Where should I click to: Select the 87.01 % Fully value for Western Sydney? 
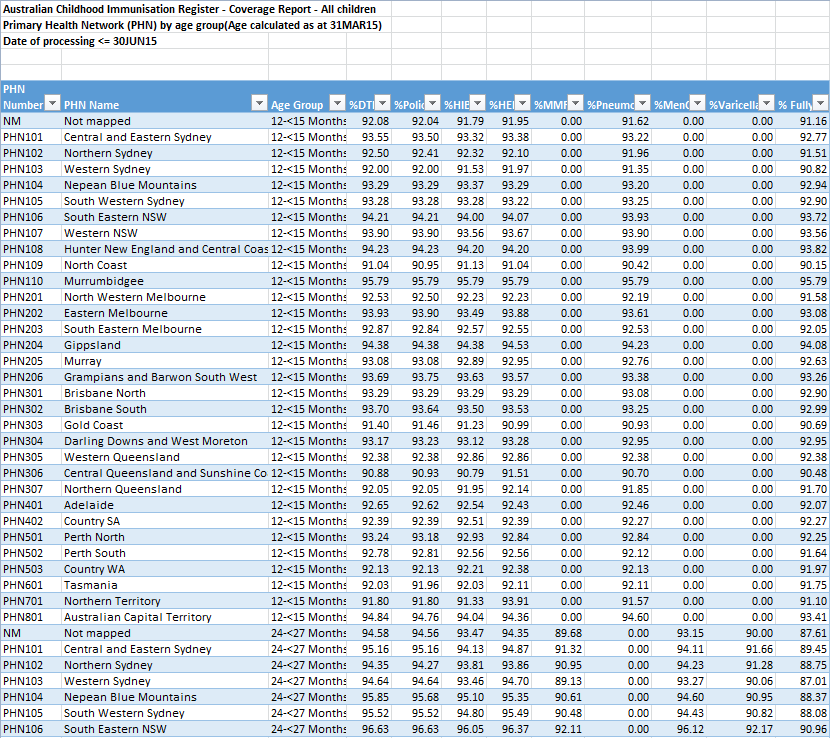click(802, 681)
